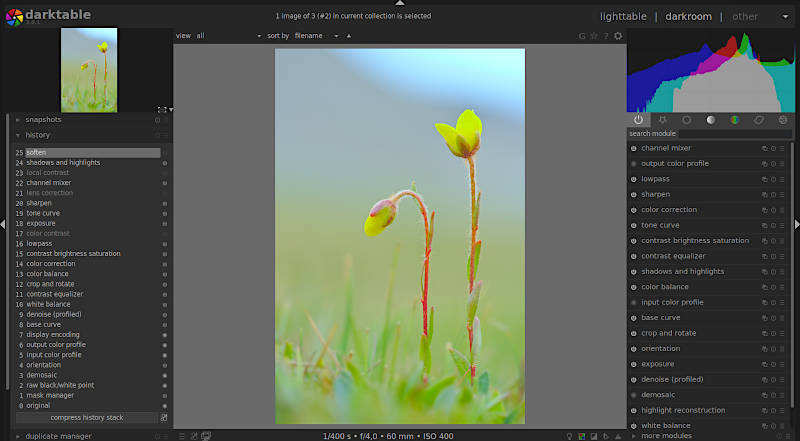Toggle sharpen module power button
Screen dimensions: 800x441
coord(634,194)
